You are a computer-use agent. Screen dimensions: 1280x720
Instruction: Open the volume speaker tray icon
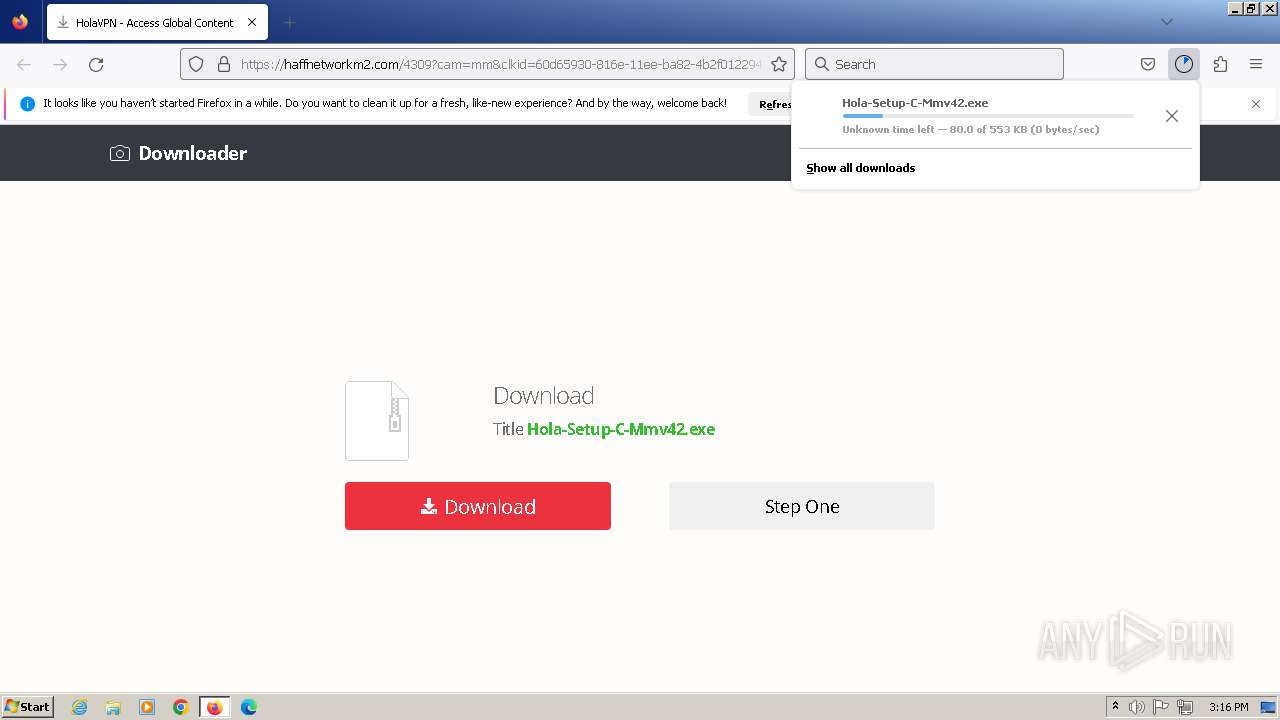(1137, 707)
